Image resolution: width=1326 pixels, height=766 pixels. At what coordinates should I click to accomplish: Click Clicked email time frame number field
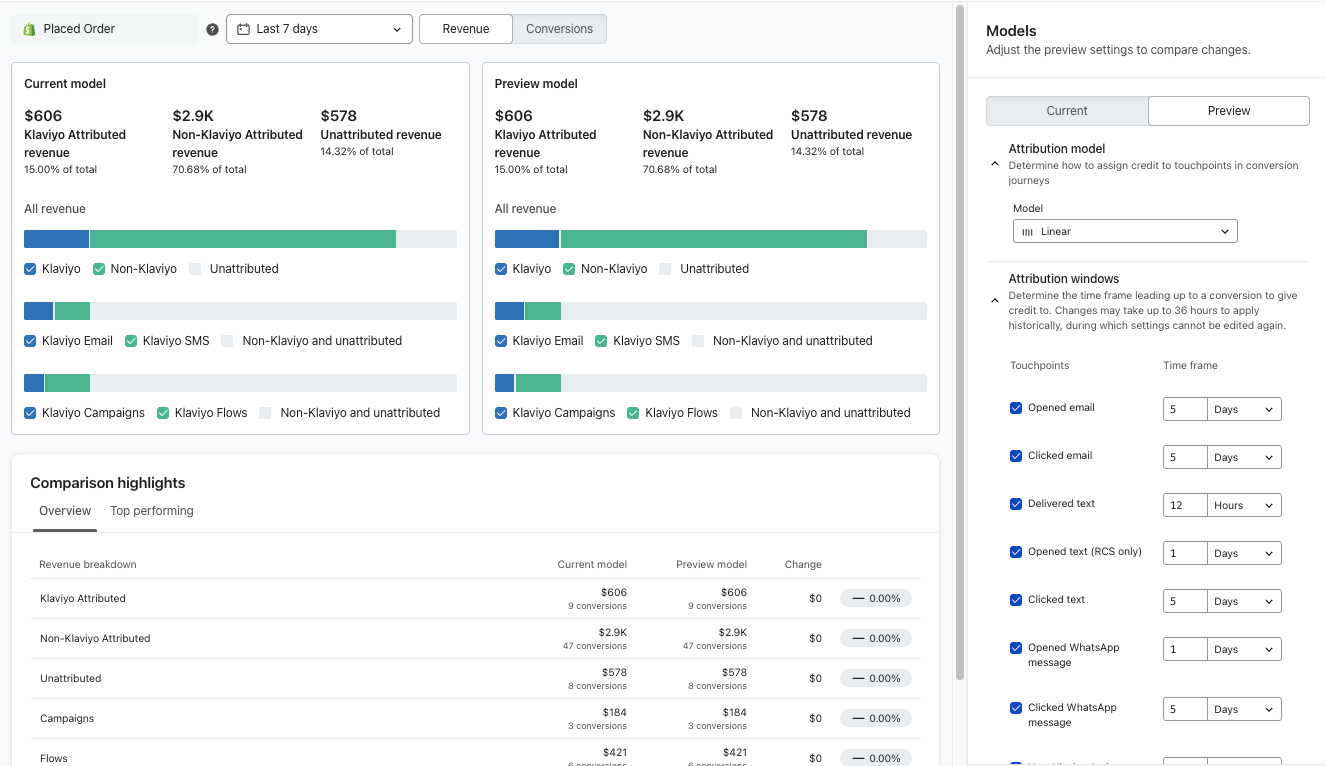[x=1185, y=457]
